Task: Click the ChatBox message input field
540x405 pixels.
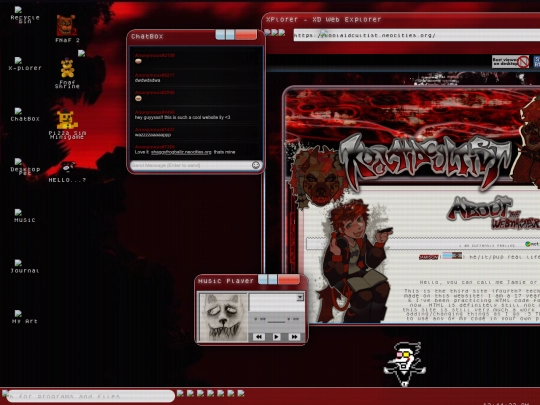Action: [191, 166]
